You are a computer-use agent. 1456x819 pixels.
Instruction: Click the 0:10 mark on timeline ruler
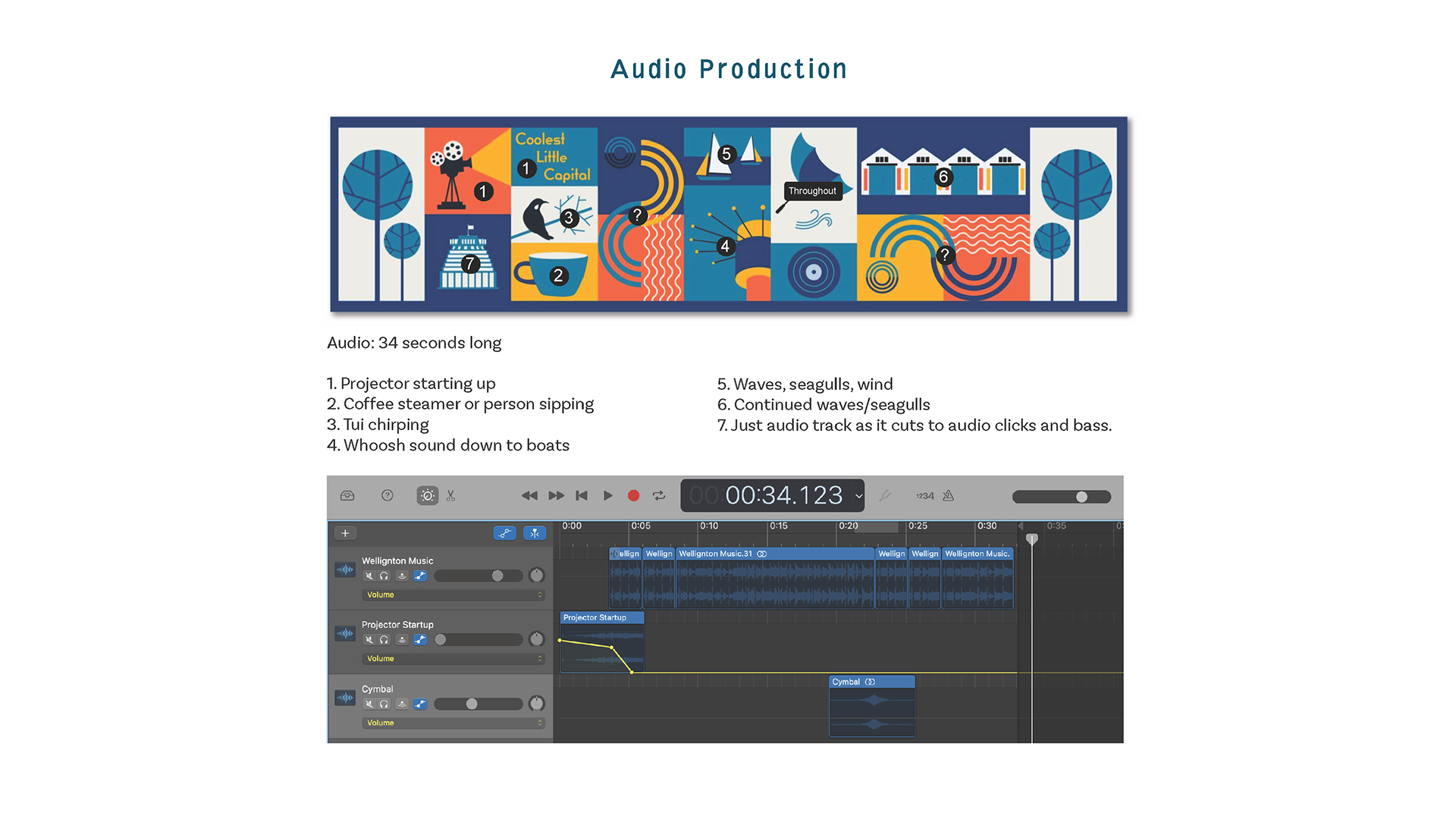click(x=709, y=526)
